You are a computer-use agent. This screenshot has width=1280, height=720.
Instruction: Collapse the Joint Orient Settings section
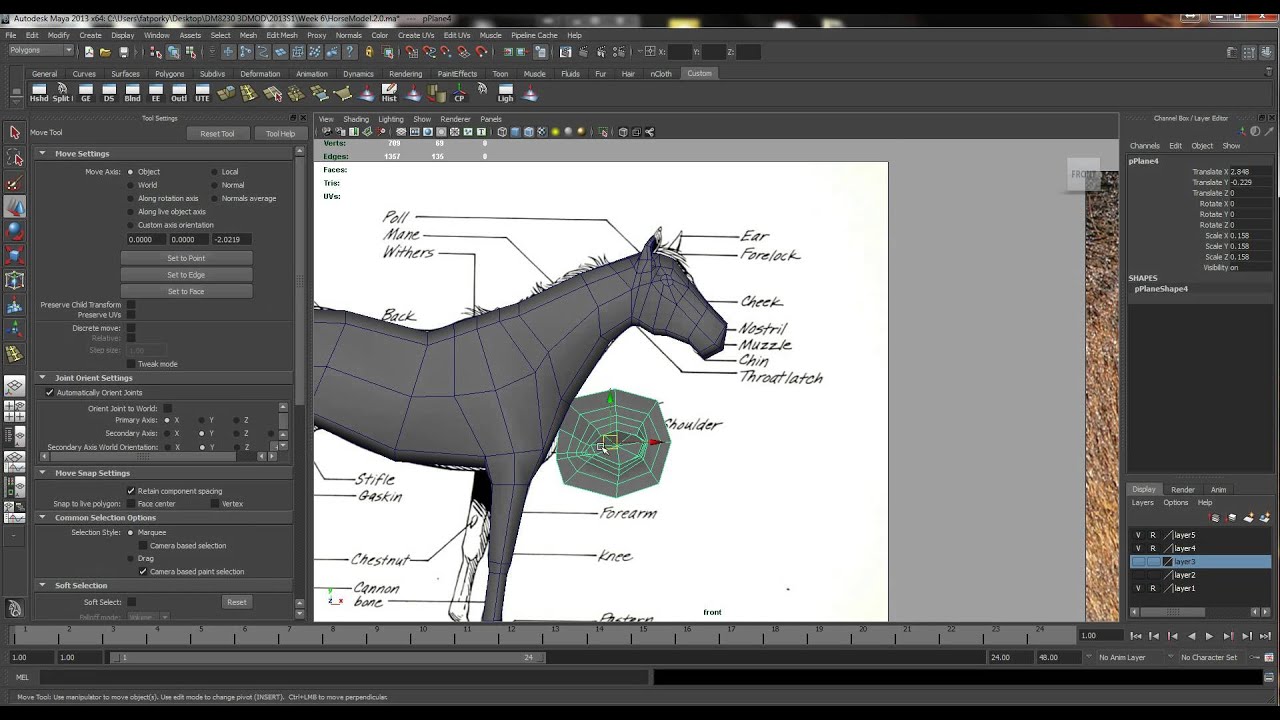tap(42, 378)
